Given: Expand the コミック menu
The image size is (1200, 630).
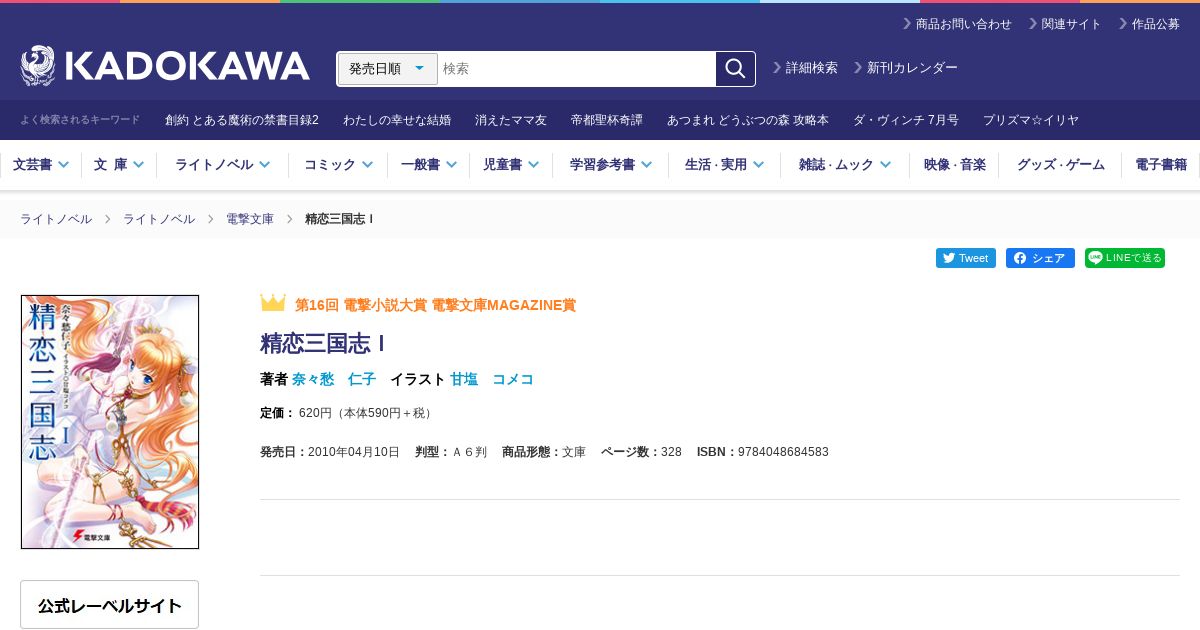Looking at the screenshot, I should coord(338,165).
